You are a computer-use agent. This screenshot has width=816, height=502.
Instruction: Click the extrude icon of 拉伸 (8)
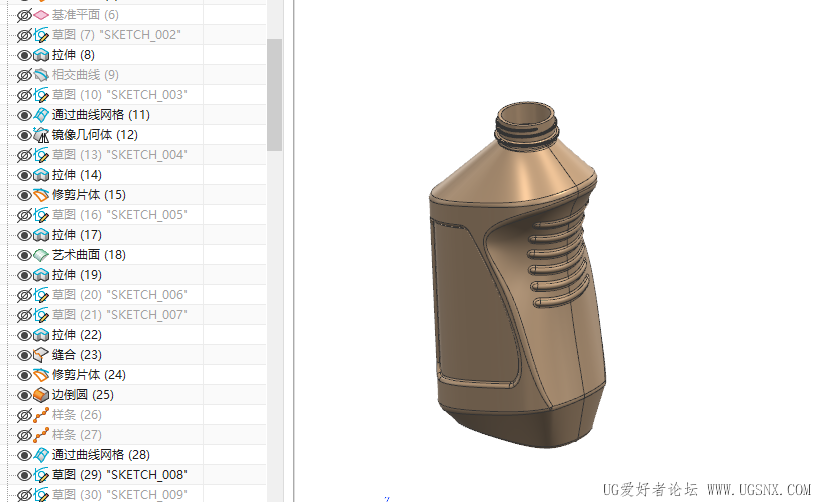pos(41,55)
